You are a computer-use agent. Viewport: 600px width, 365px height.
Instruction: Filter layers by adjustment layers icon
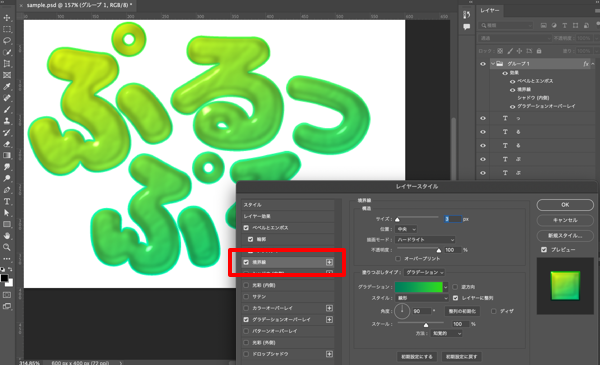pyautogui.click(x=554, y=25)
